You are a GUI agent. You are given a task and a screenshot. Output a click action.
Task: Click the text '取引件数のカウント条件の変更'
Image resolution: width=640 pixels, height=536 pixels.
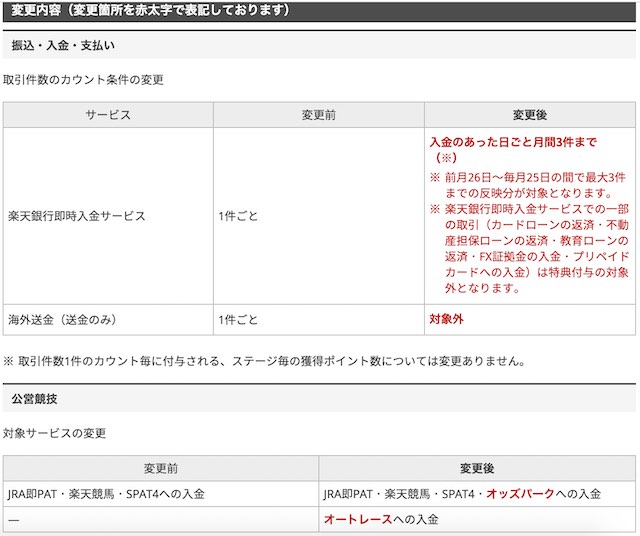(x=83, y=80)
